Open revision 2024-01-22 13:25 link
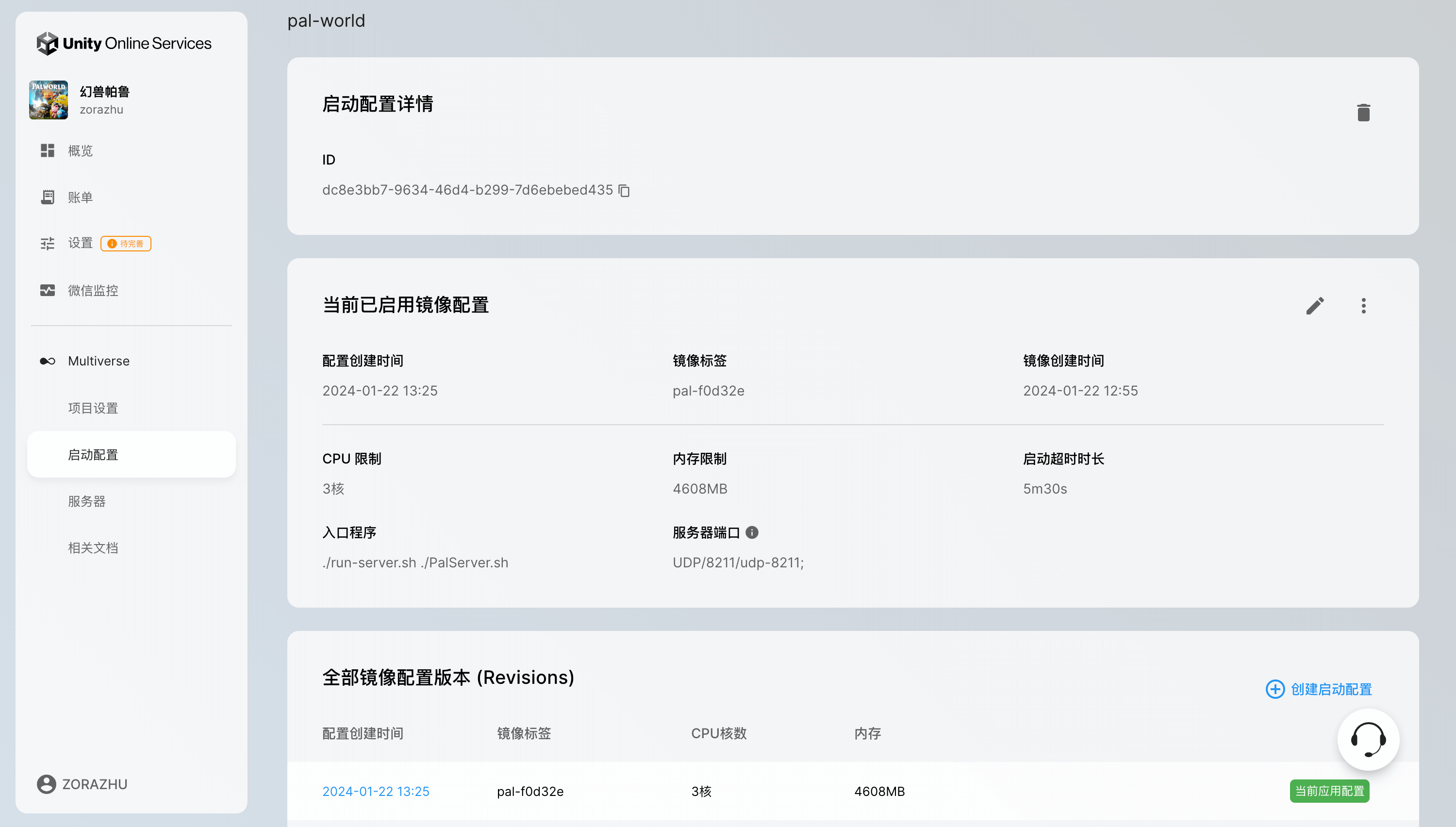This screenshot has width=1456, height=827. (x=375, y=791)
